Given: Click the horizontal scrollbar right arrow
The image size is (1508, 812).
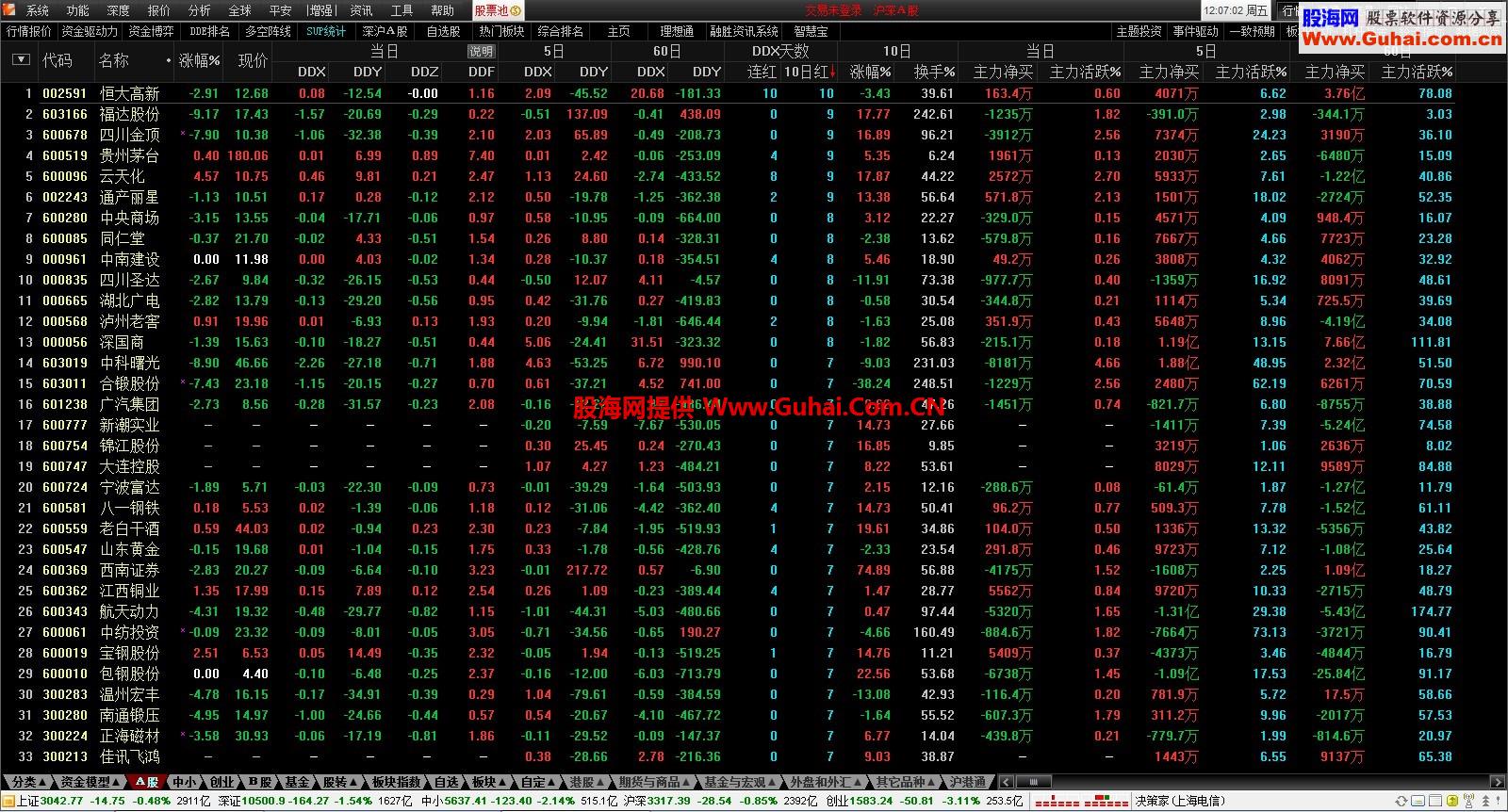Looking at the screenshot, I should pos(1499,782).
